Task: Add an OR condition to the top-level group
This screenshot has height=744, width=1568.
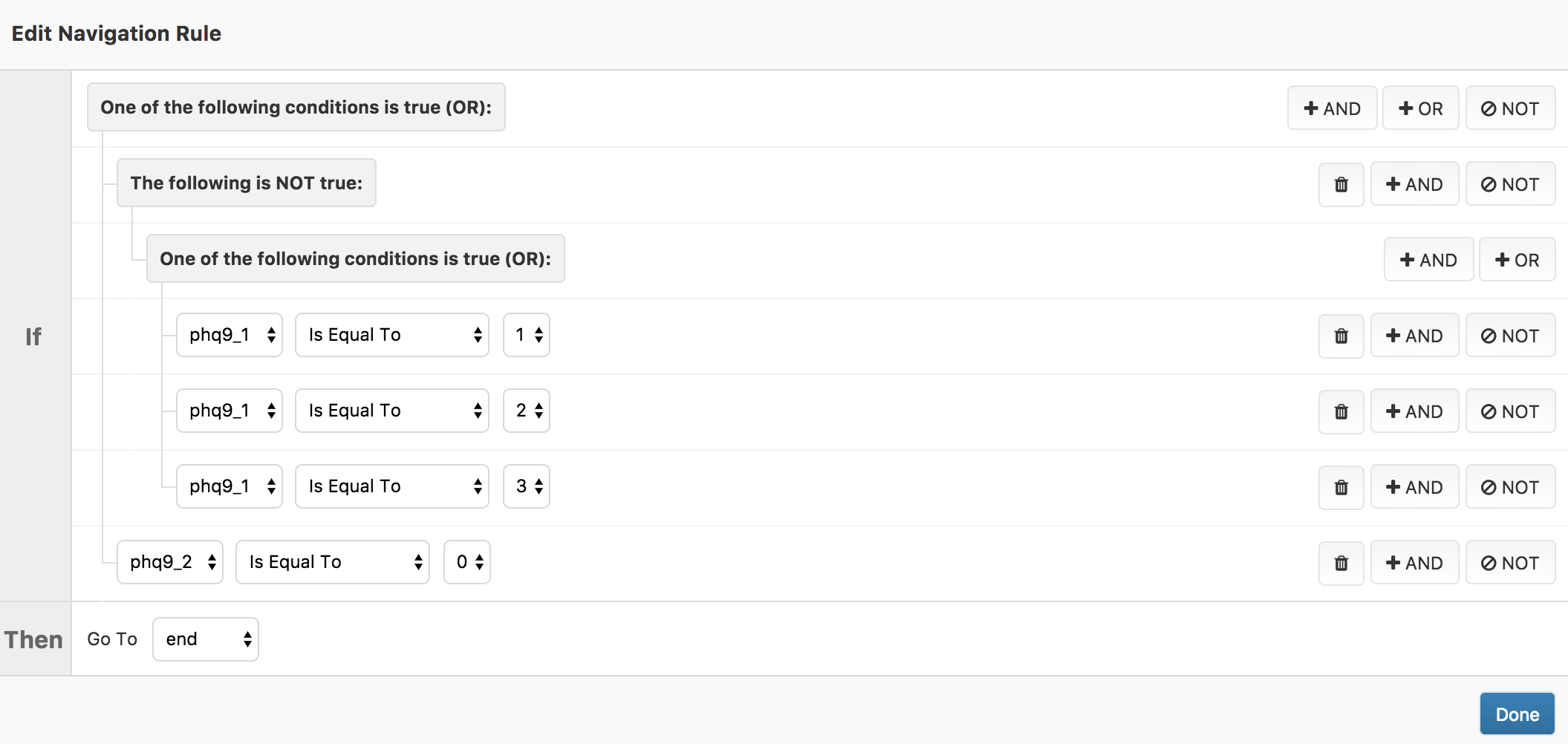Action: click(x=1420, y=109)
